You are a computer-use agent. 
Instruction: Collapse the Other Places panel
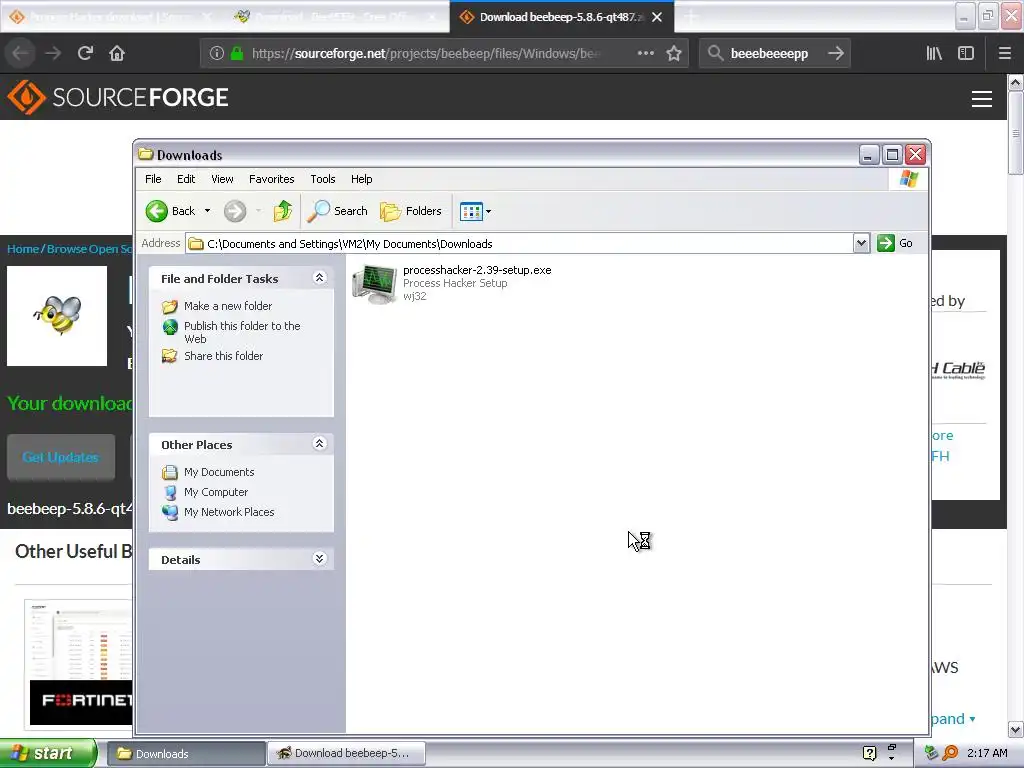click(319, 444)
